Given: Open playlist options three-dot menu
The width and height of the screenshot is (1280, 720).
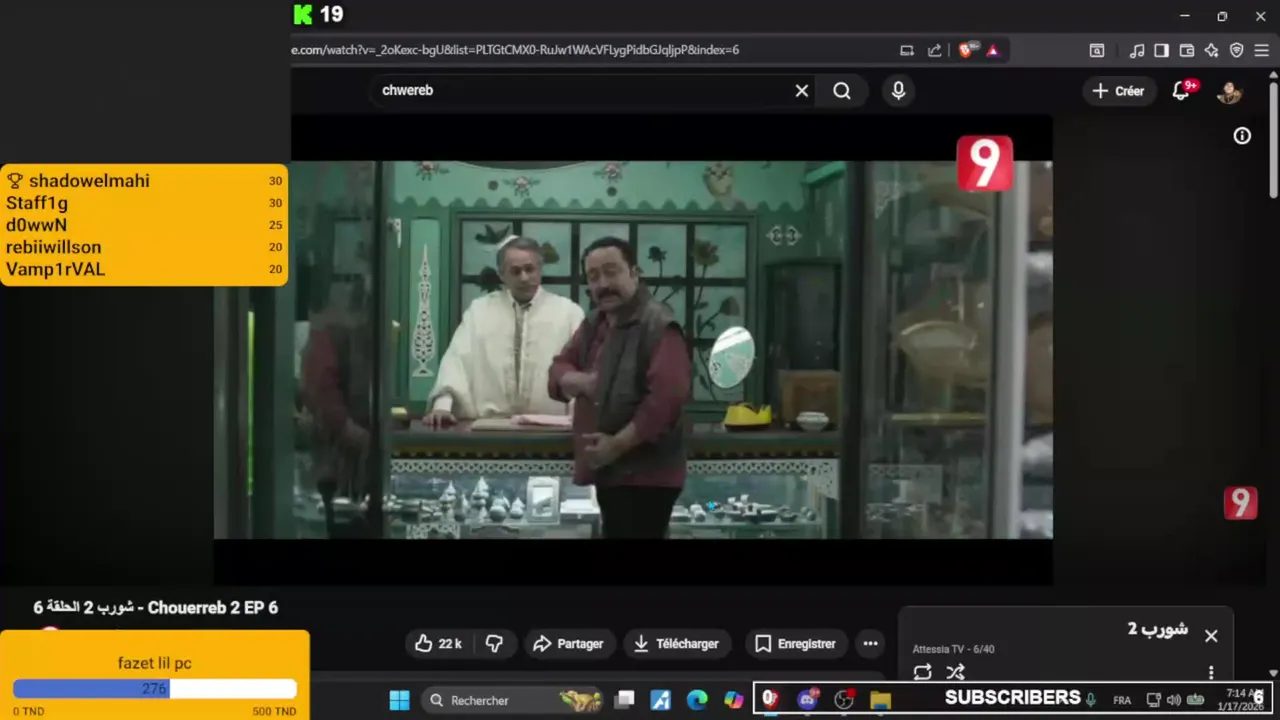Looking at the screenshot, I should click(x=1211, y=673).
